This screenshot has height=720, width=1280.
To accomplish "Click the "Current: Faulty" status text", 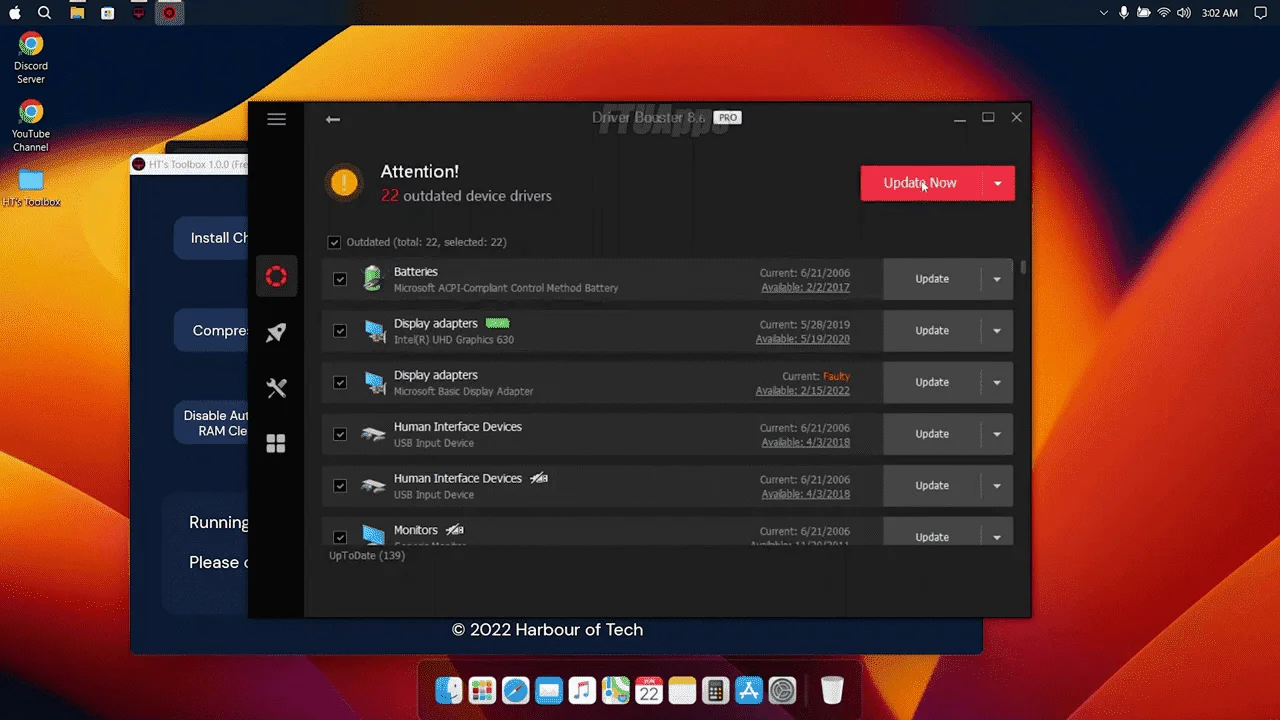I will click(816, 376).
